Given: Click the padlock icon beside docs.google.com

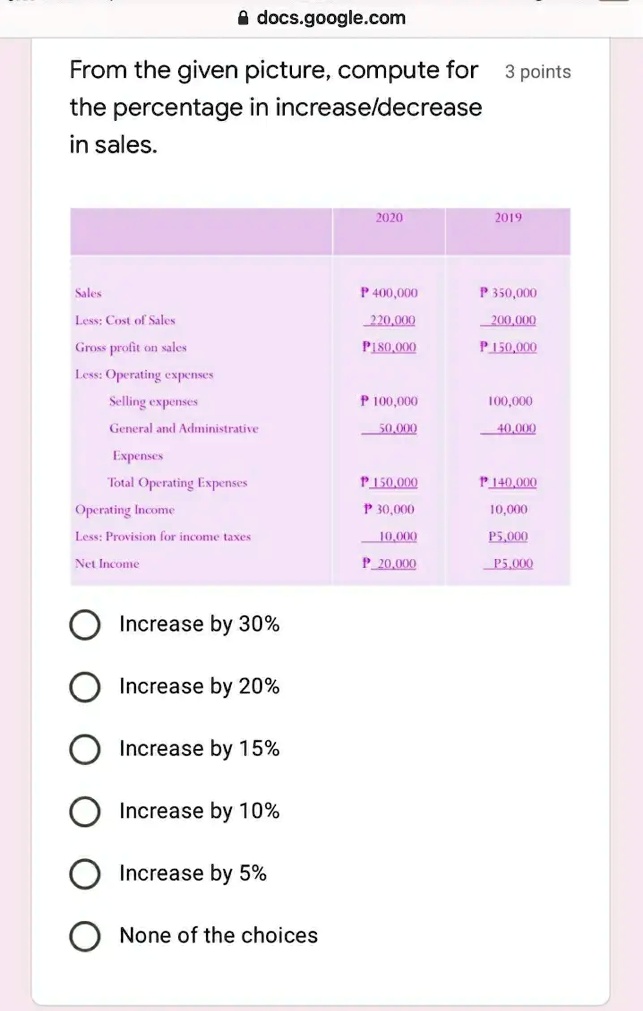Looking at the screenshot, I should pyautogui.click(x=243, y=18).
